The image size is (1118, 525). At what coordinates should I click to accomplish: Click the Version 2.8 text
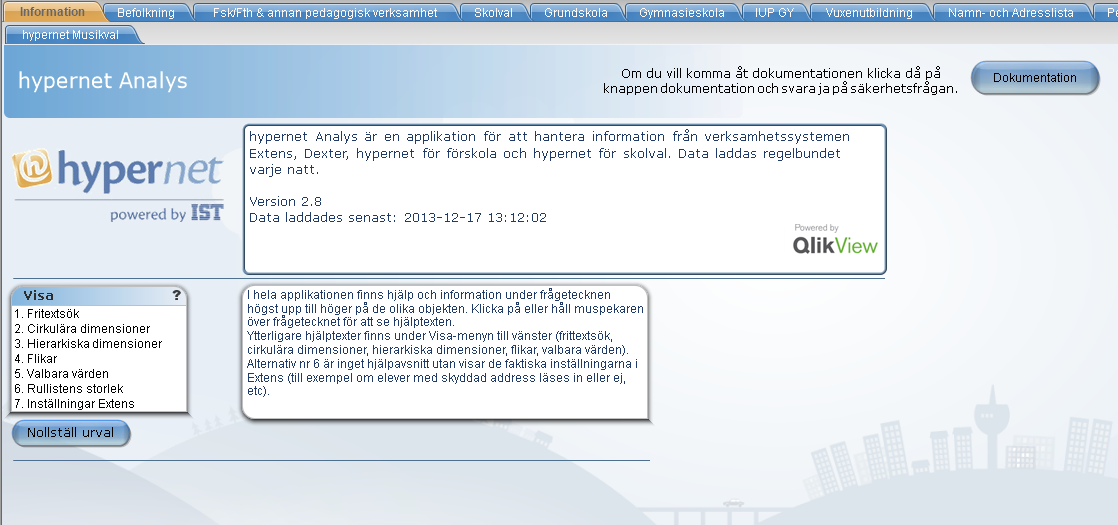click(x=285, y=201)
